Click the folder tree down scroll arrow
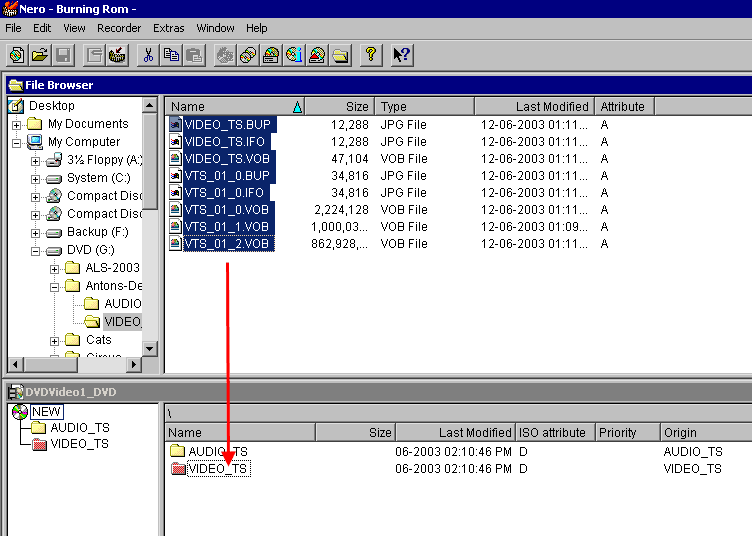 tap(150, 349)
